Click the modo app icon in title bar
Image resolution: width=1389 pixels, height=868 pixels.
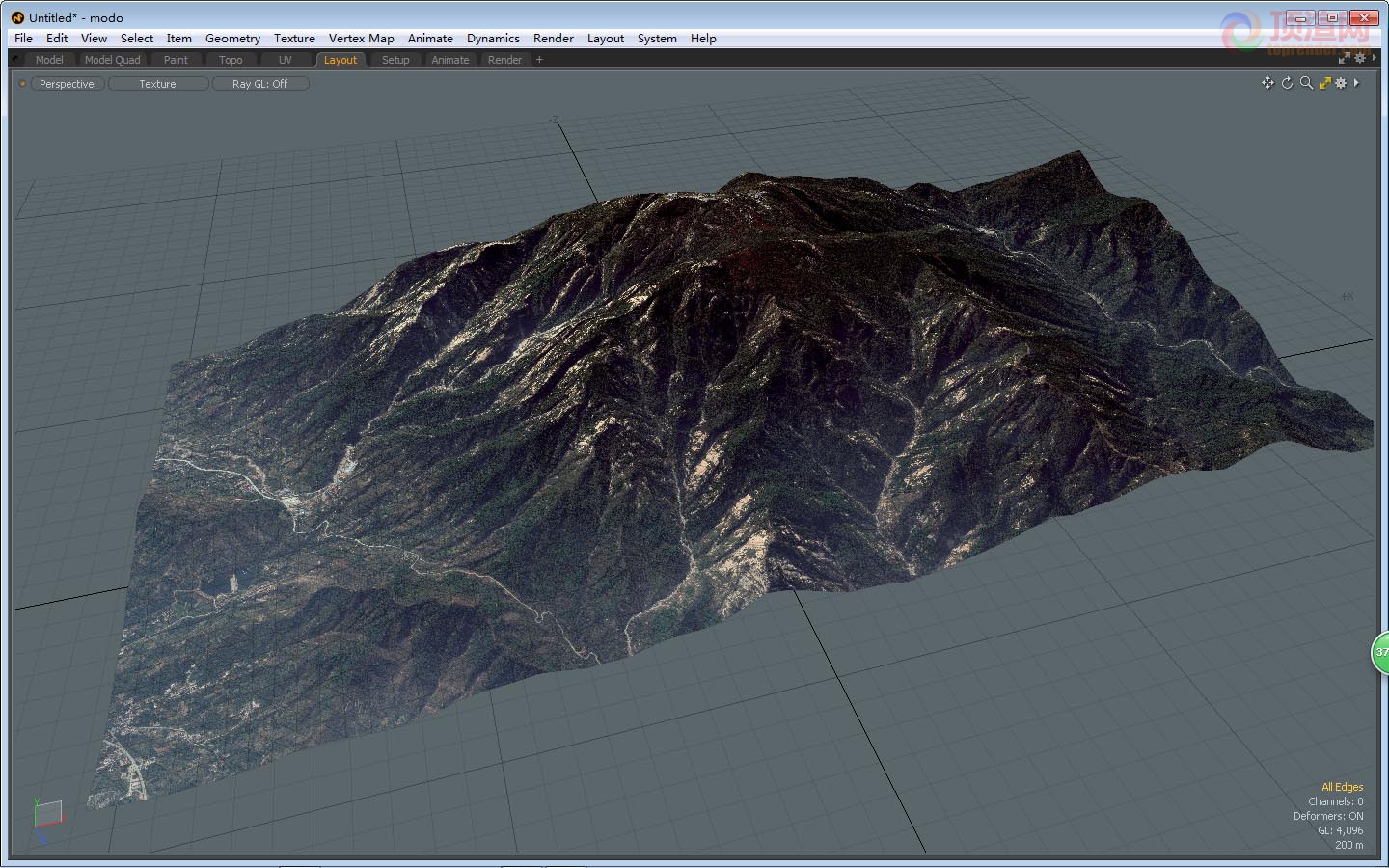(17, 17)
